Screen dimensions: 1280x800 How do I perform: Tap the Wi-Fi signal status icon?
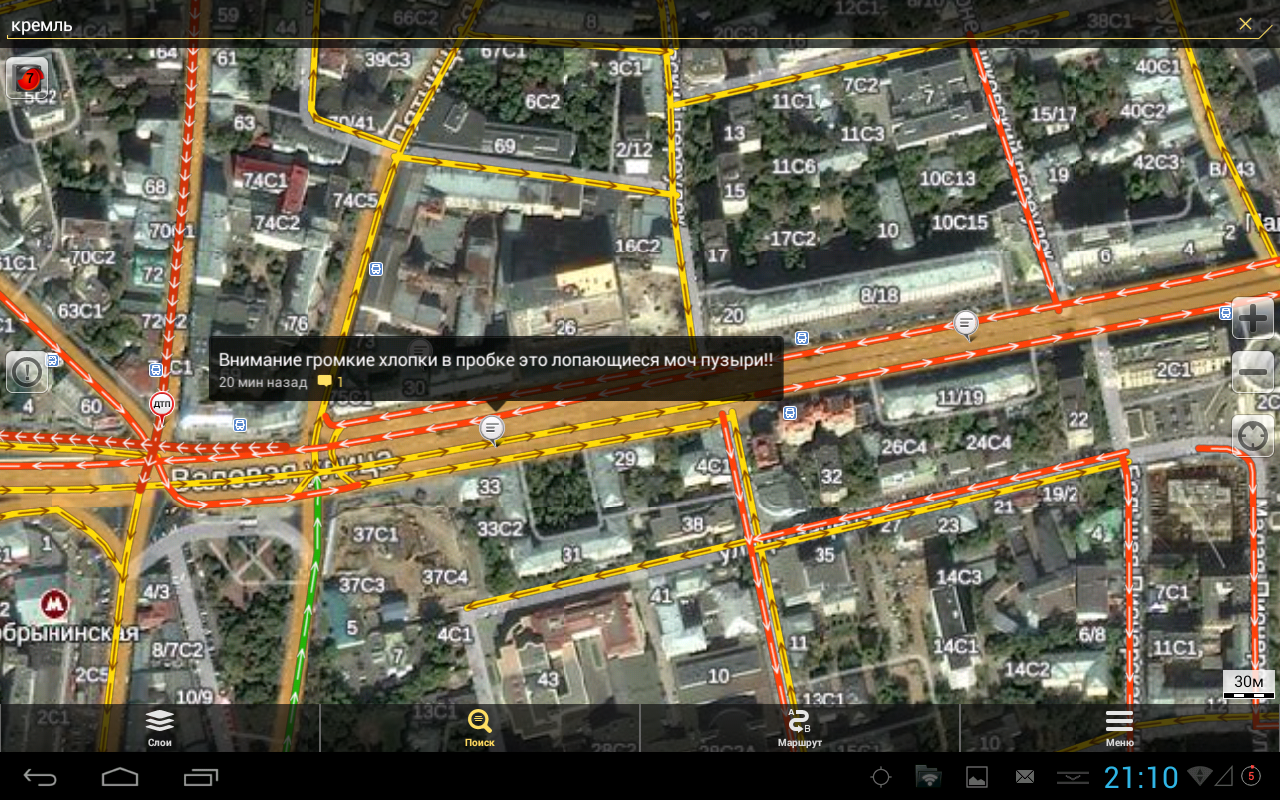(x=1199, y=776)
